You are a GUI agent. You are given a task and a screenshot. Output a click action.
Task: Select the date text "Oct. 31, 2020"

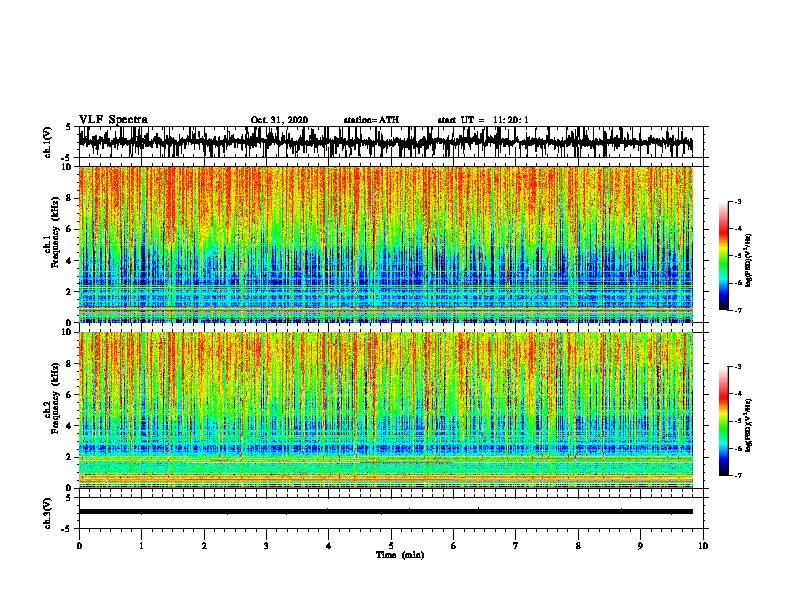279,120
